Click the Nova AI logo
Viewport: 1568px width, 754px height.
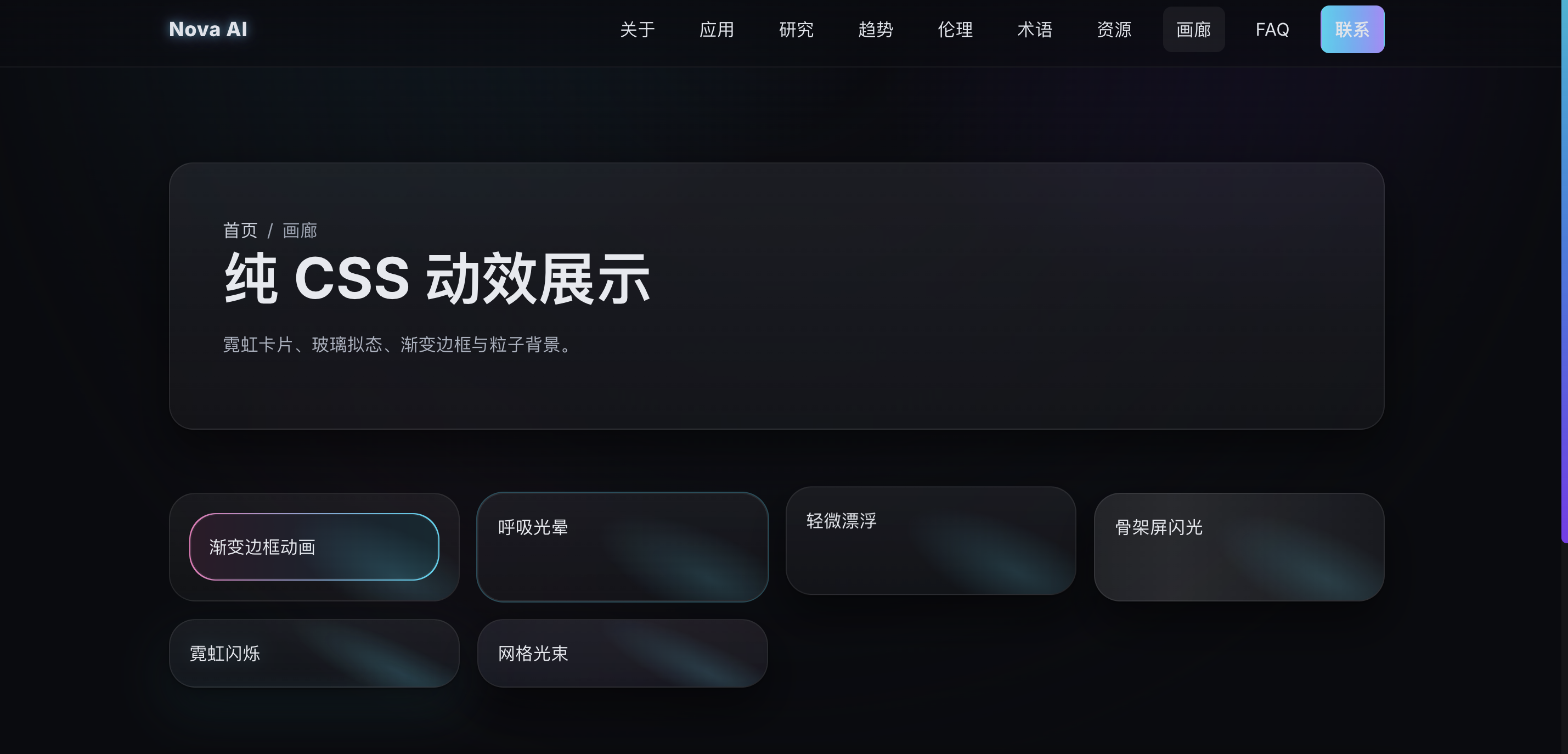coord(207,29)
